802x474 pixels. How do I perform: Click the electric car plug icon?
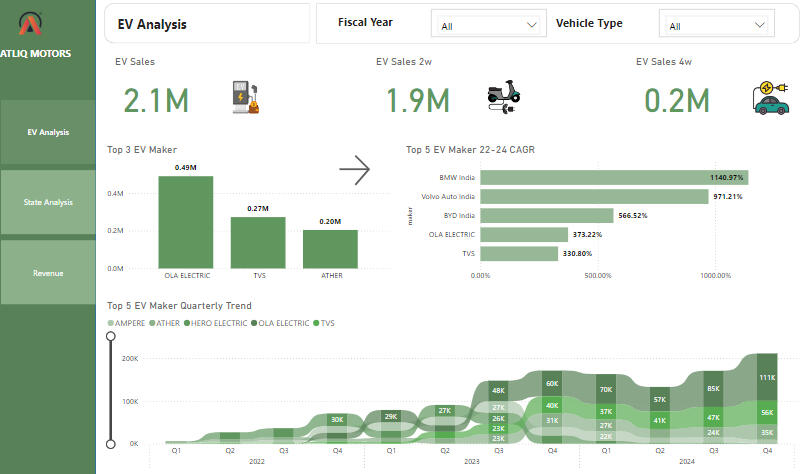769,98
